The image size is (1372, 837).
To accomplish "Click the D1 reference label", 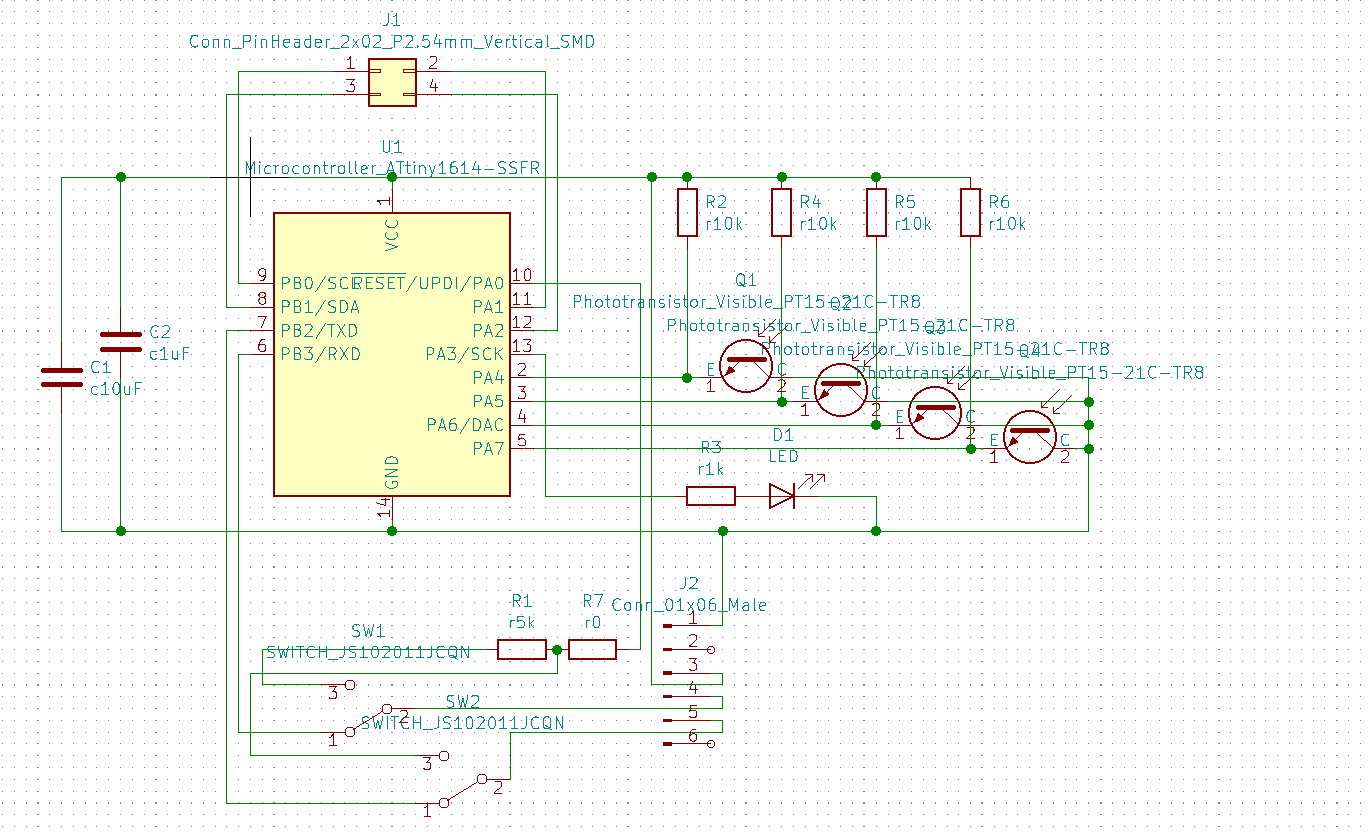I will [x=783, y=435].
